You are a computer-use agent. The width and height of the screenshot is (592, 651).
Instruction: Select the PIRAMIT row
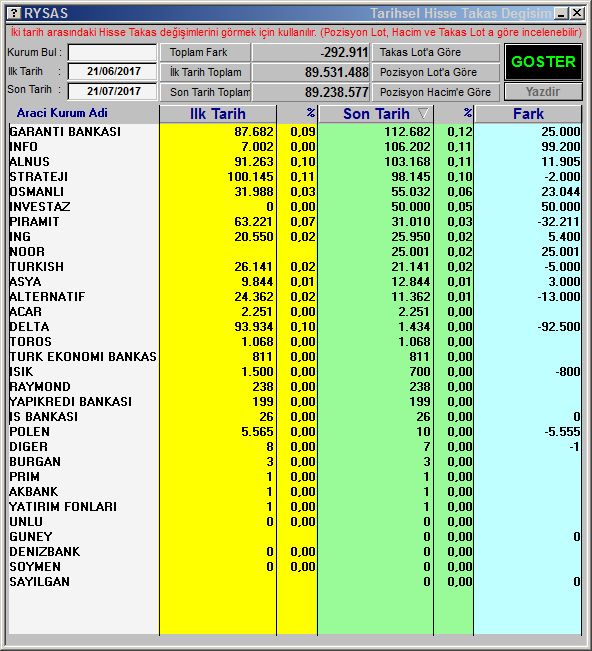click(x=295, y=221)
